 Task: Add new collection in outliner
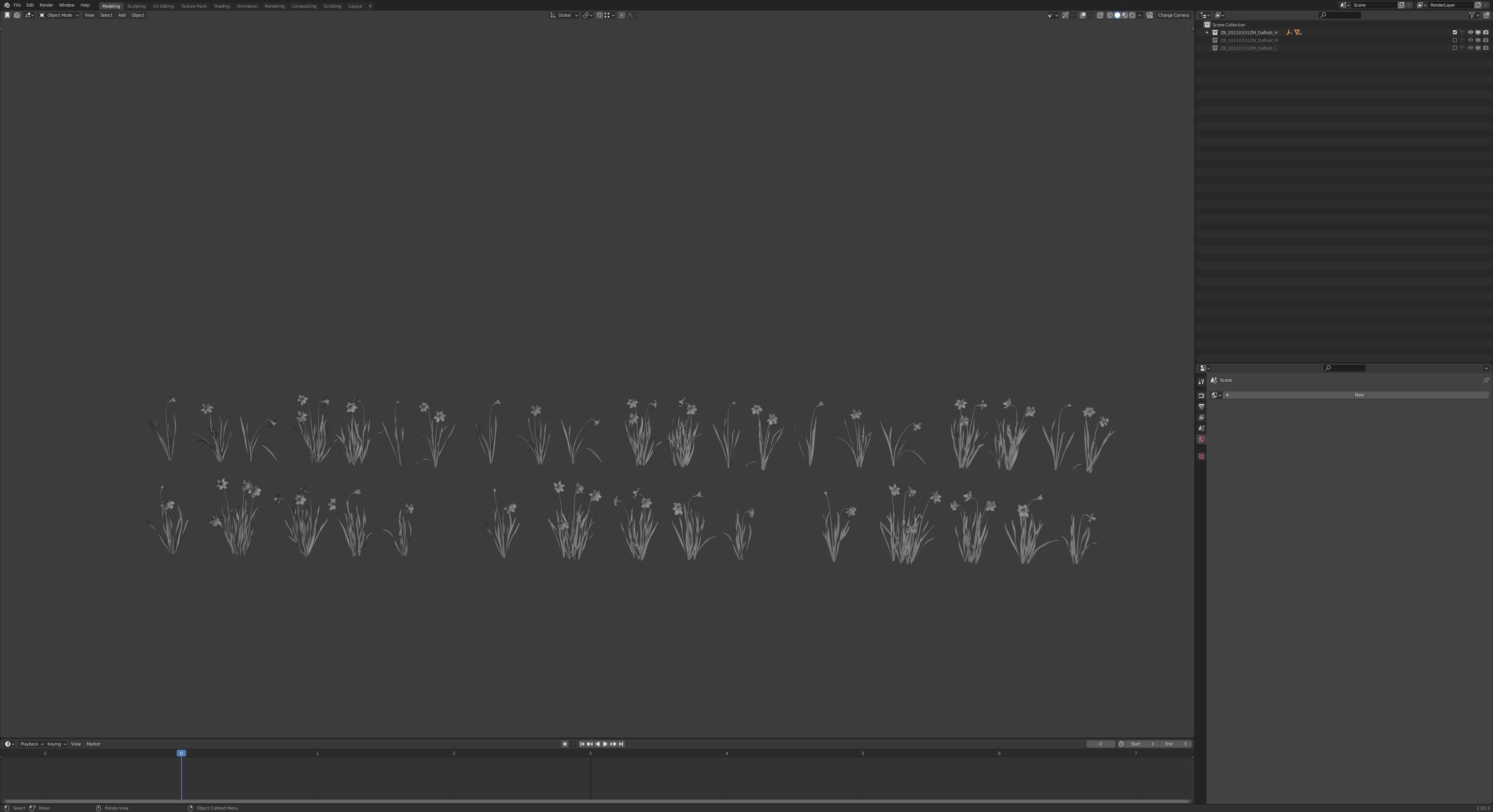[1486, 15]
